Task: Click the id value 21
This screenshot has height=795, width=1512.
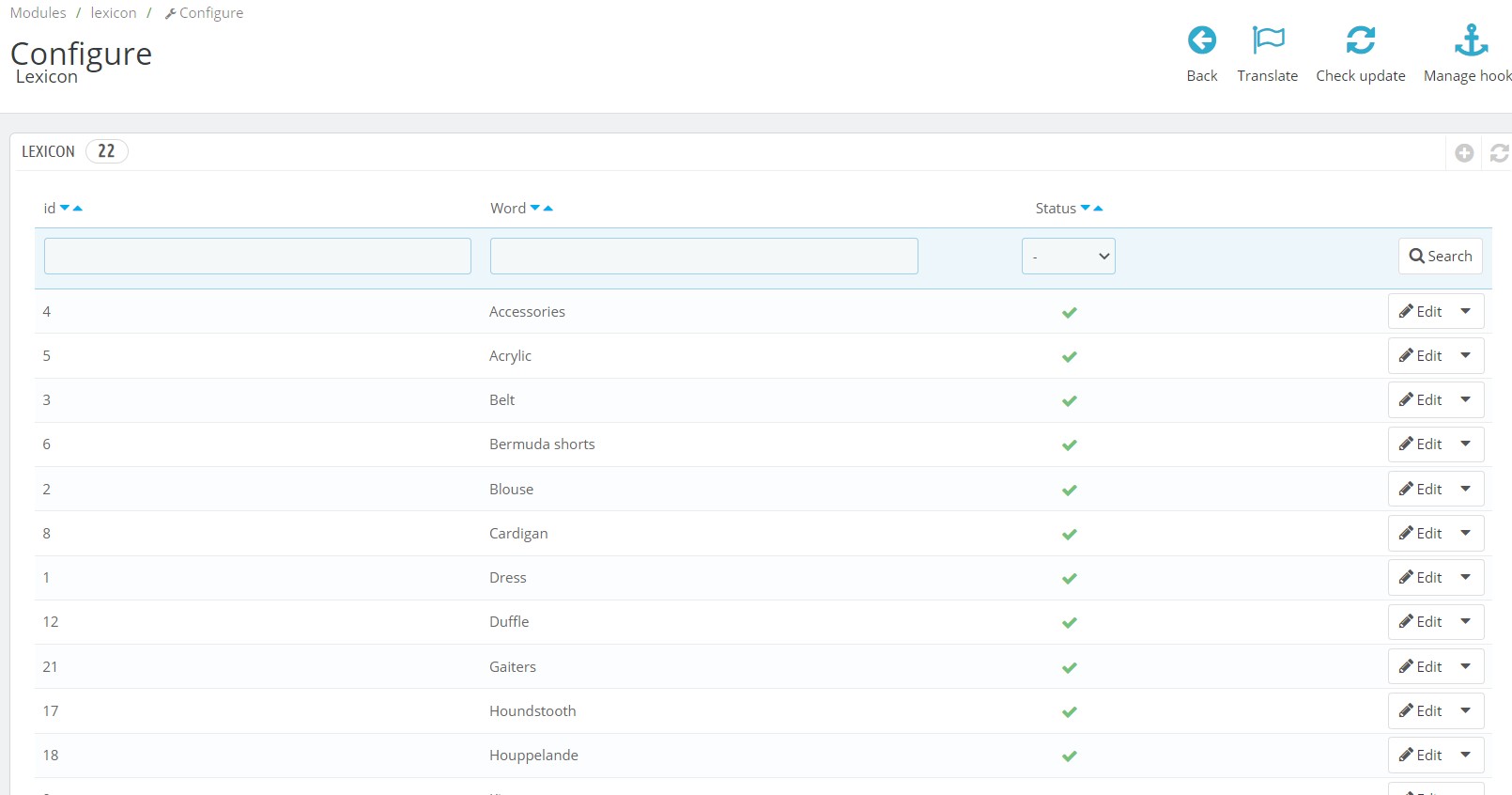Action: [x=51, y=667]
